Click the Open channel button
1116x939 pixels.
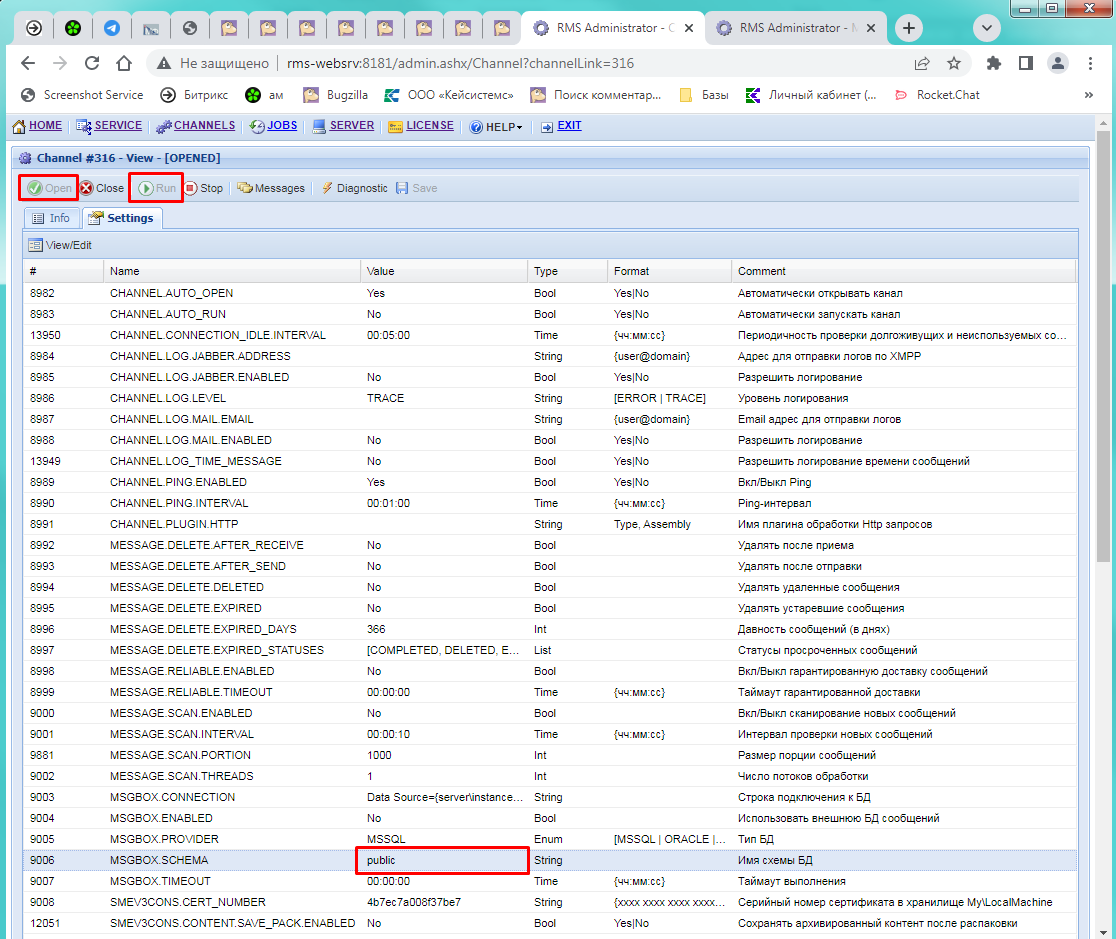(49, 188)
